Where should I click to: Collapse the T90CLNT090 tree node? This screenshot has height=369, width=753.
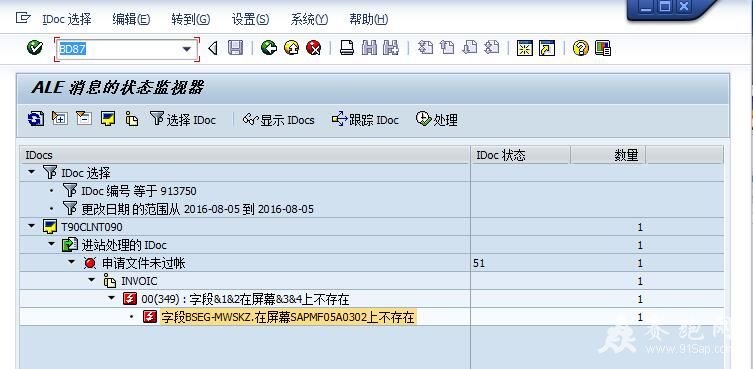tap(32, 226)
